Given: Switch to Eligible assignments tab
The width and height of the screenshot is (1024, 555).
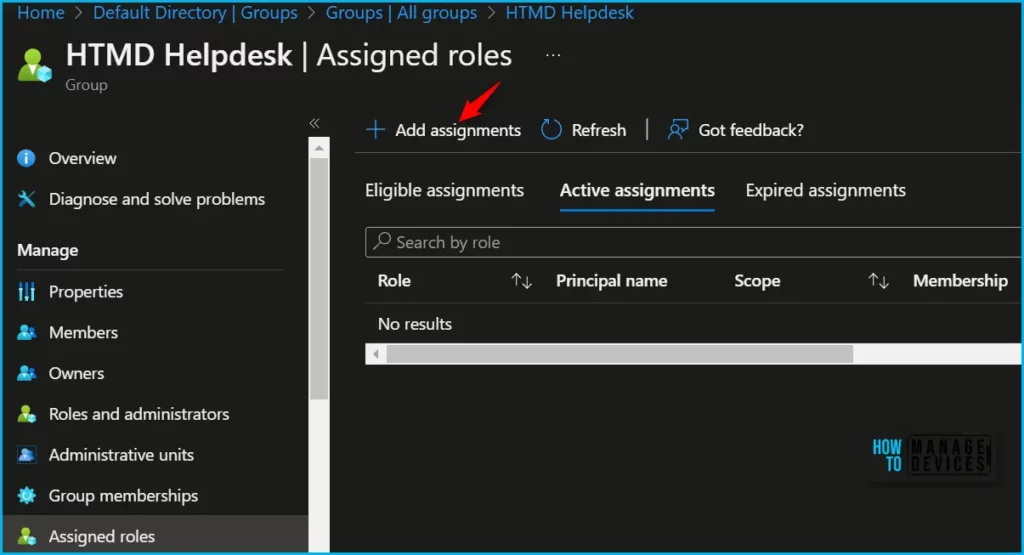Looking at the screenshot, I should [444, 190].
